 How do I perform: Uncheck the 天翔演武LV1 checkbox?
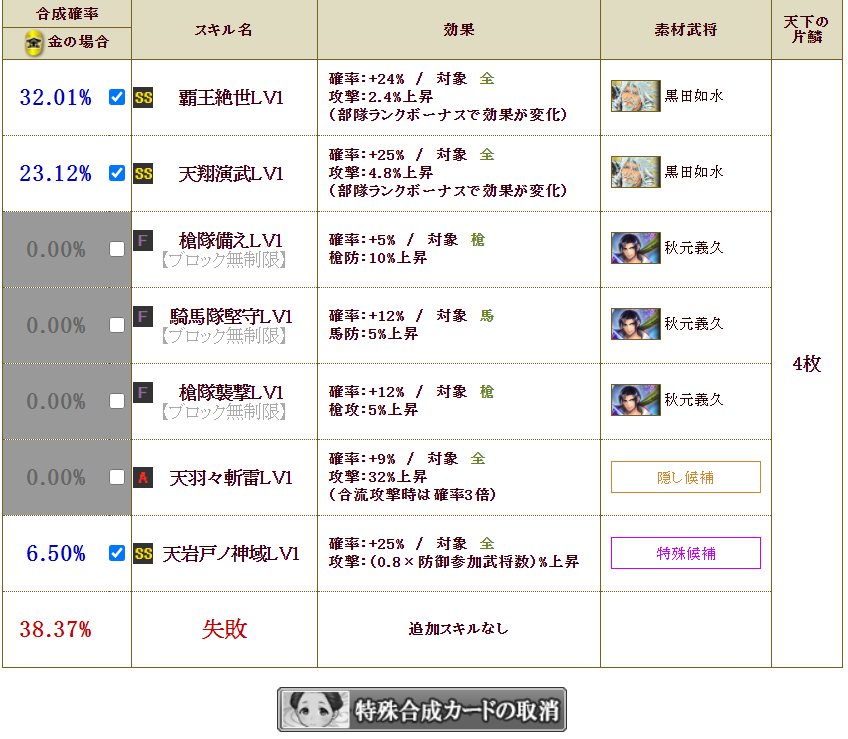point(117,173)
